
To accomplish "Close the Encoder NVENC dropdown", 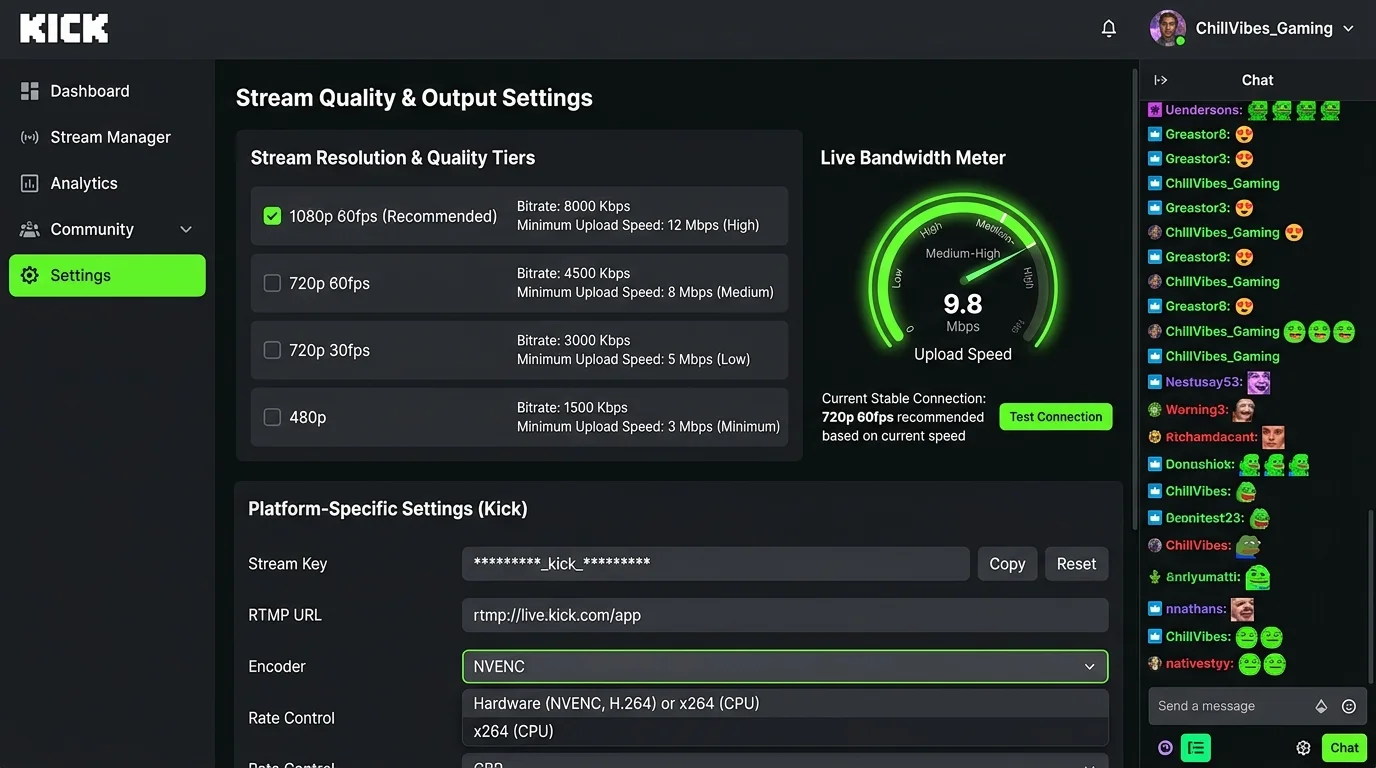I will [x=785, y=666].
